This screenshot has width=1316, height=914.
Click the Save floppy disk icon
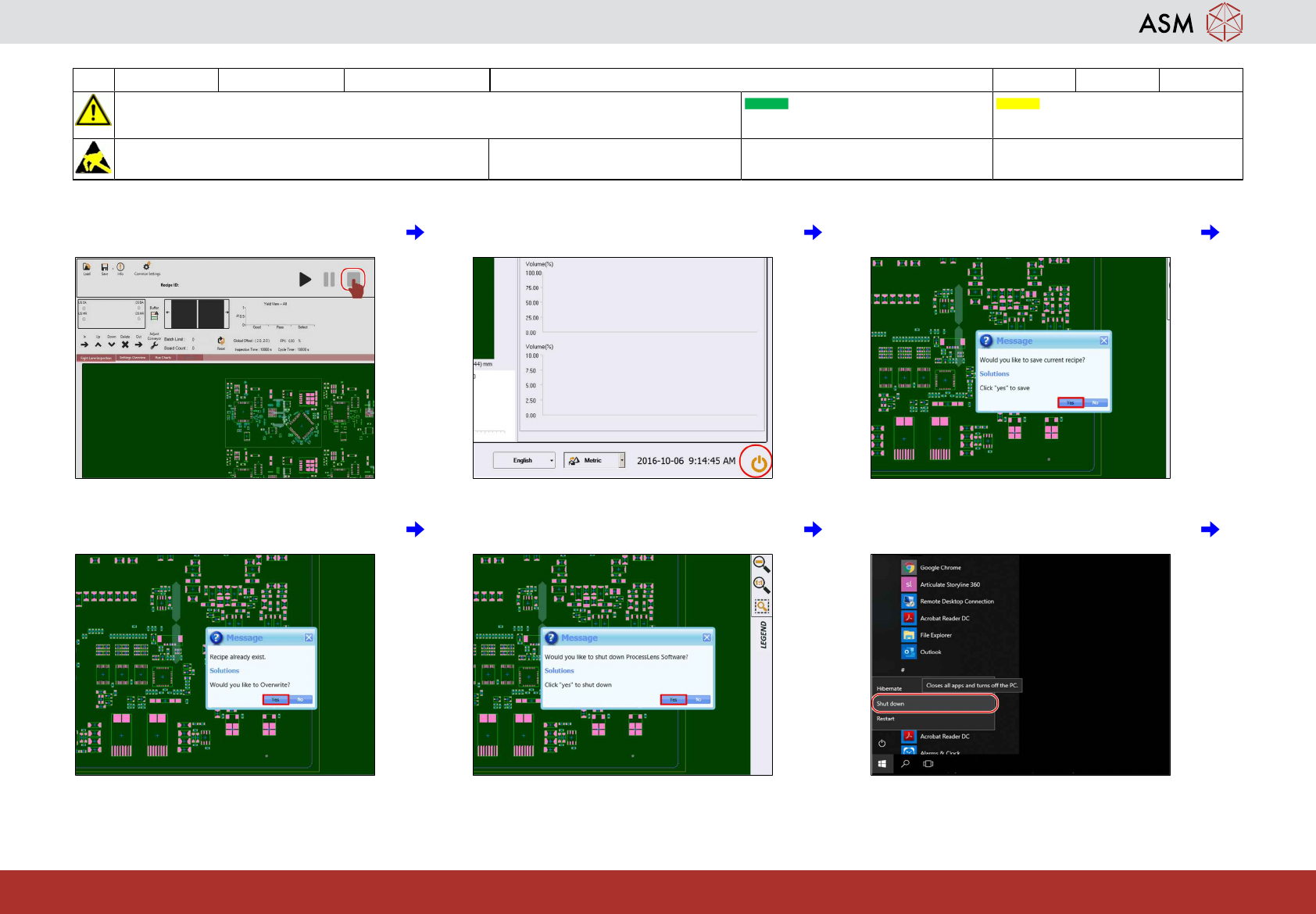105,267
